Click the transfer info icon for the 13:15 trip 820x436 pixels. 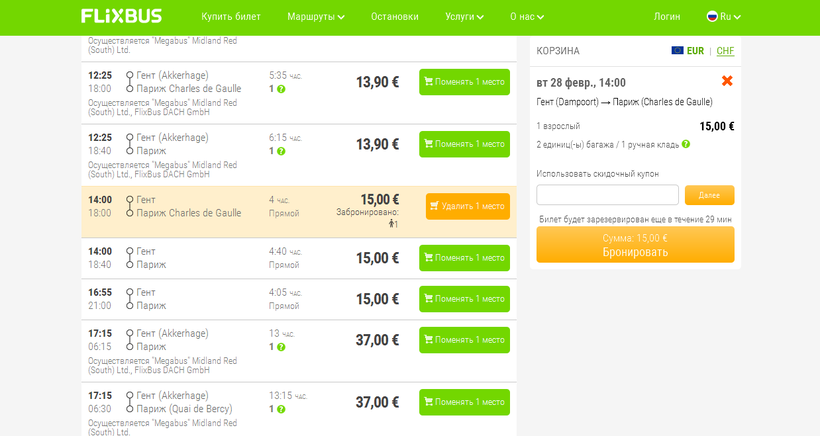(281, 409)
